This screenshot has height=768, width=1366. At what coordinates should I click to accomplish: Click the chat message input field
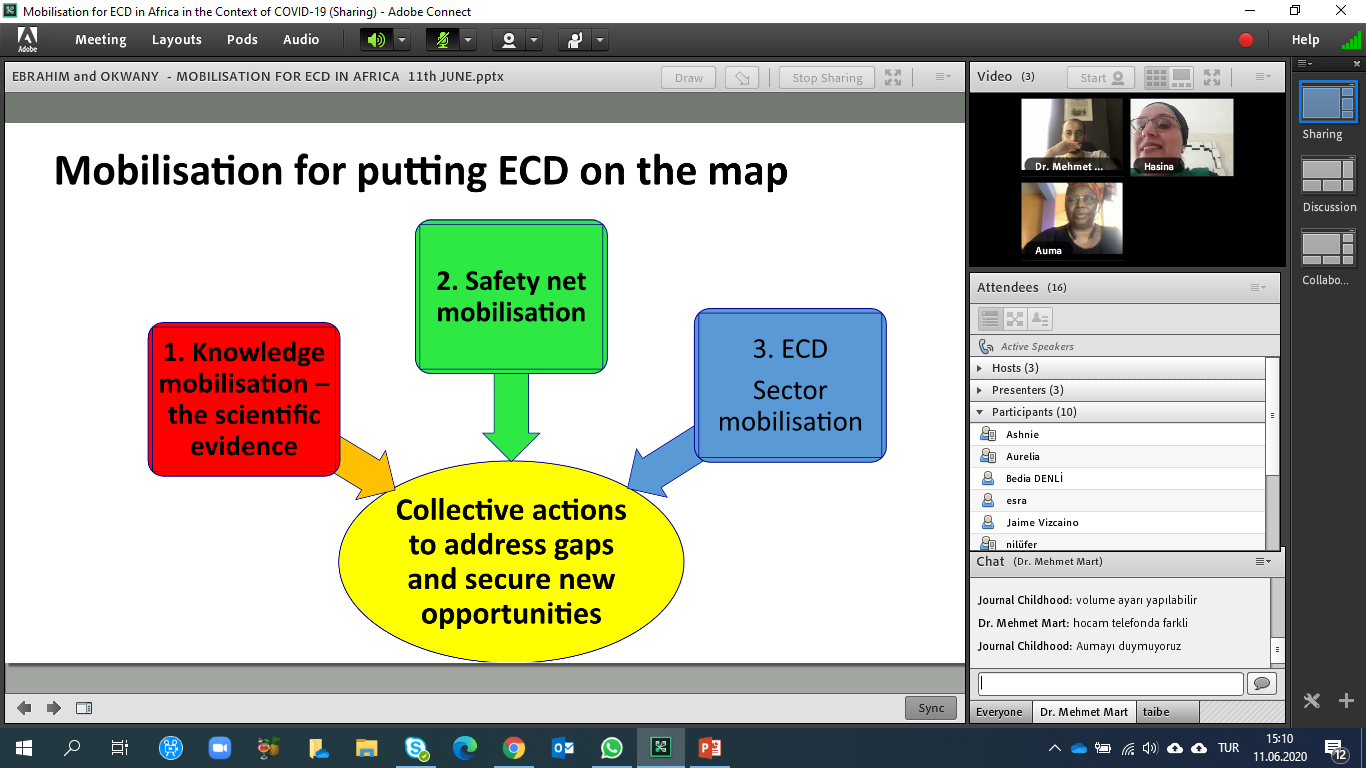[1110, 683]
